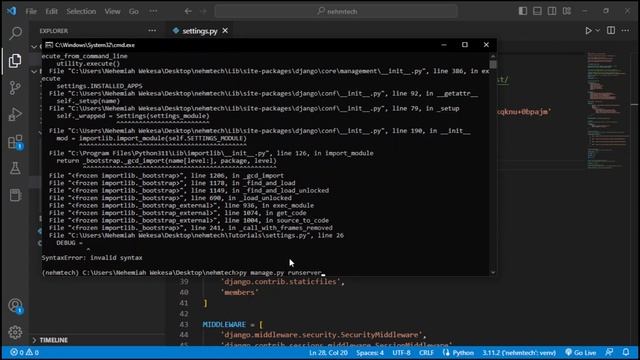This screenshot has height=360, width=640.
Task: Select interpreter 3.11.2 ('nehmtech': venv)
Action: coord(519,353)
